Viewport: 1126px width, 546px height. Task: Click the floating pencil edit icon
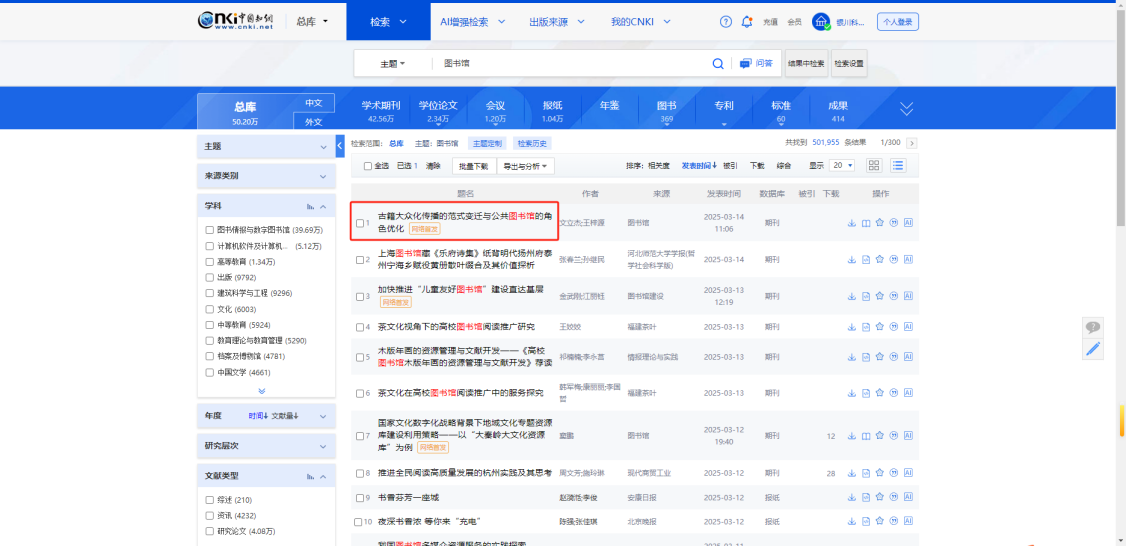click(1093, 349)
